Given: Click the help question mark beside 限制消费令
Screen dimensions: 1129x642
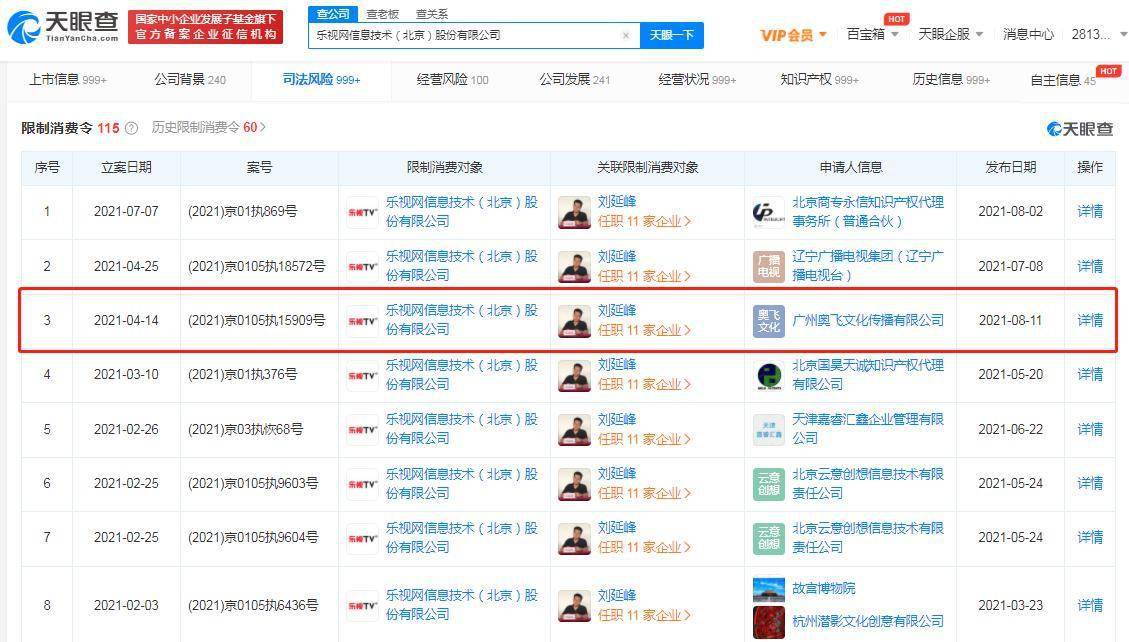Looking at the screenshot, I should (x=131, y=128).
